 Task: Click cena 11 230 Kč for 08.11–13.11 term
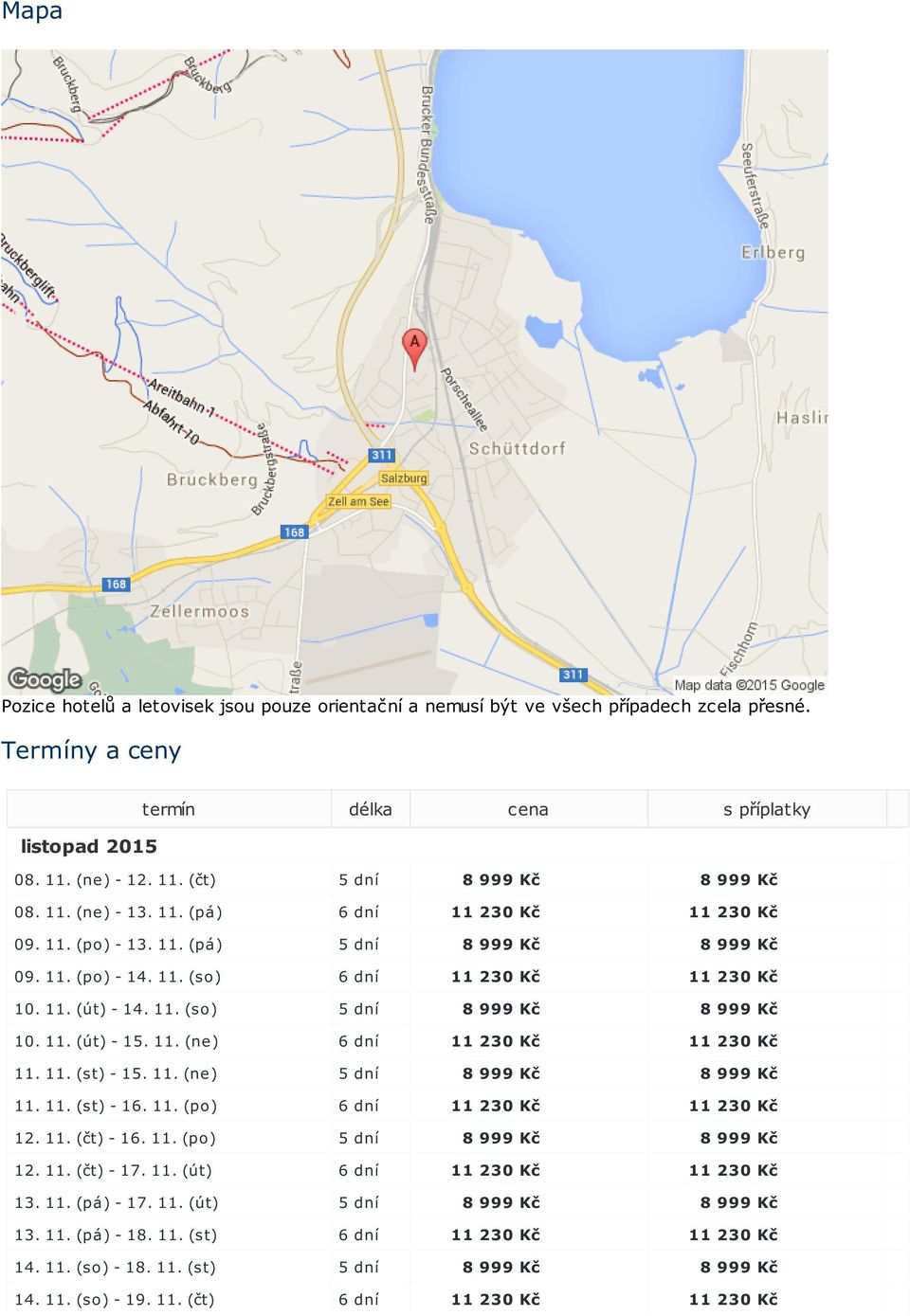click(x=496, y=912)
